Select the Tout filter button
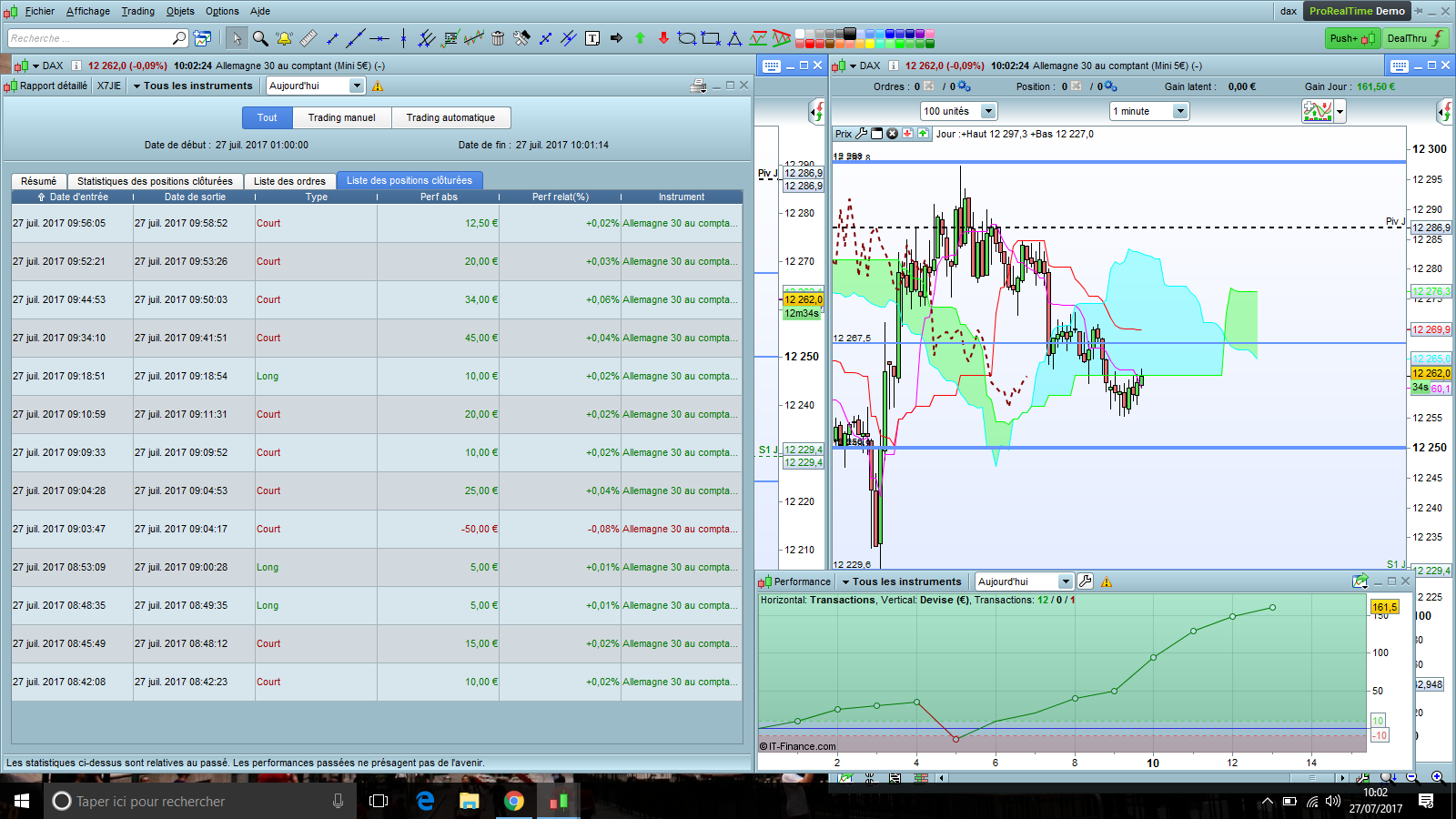The height and width of the screenshot is (819, 1456). click(267, 117)
